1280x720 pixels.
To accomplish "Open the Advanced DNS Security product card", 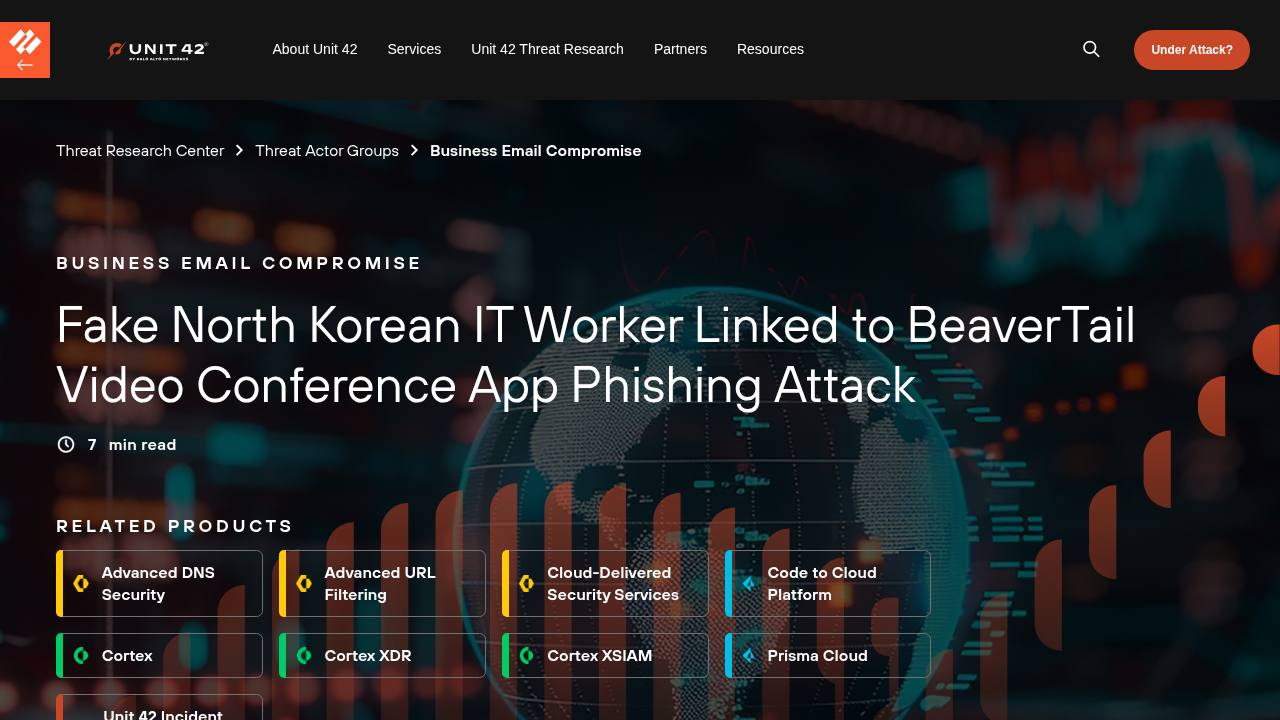I will (x=159, y=584).
